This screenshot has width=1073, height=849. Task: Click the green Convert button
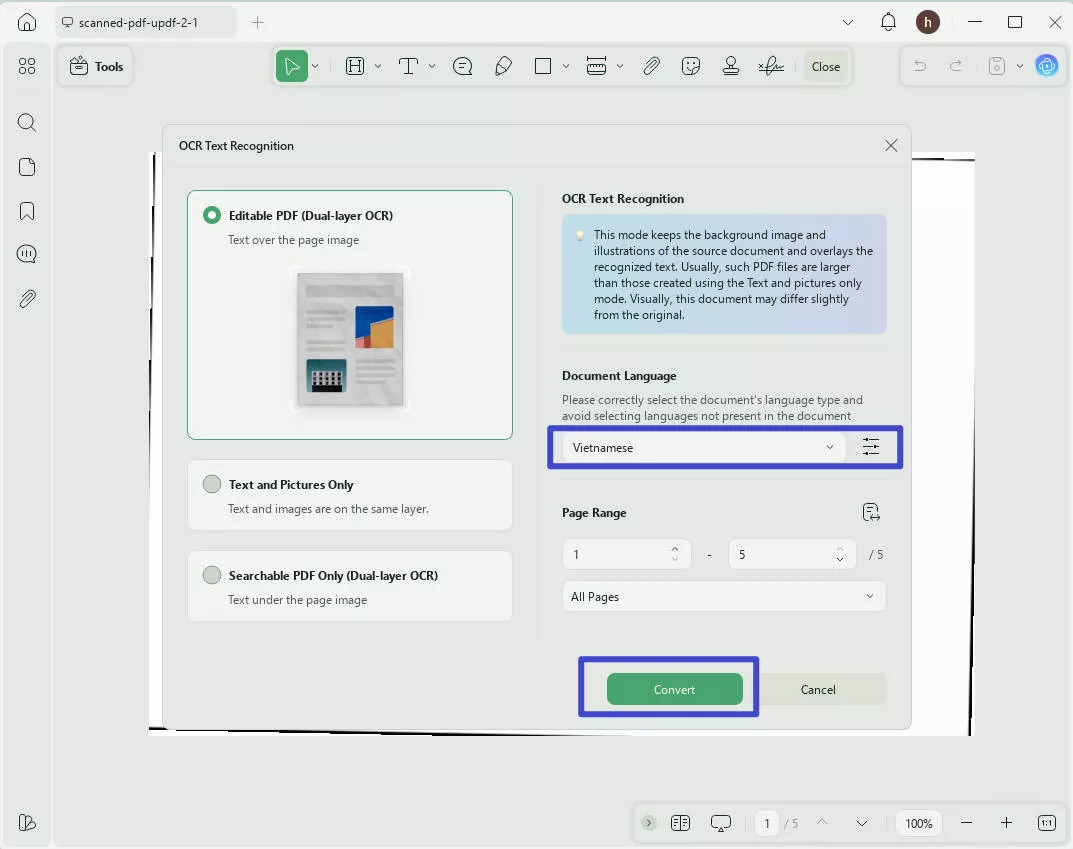675,689
